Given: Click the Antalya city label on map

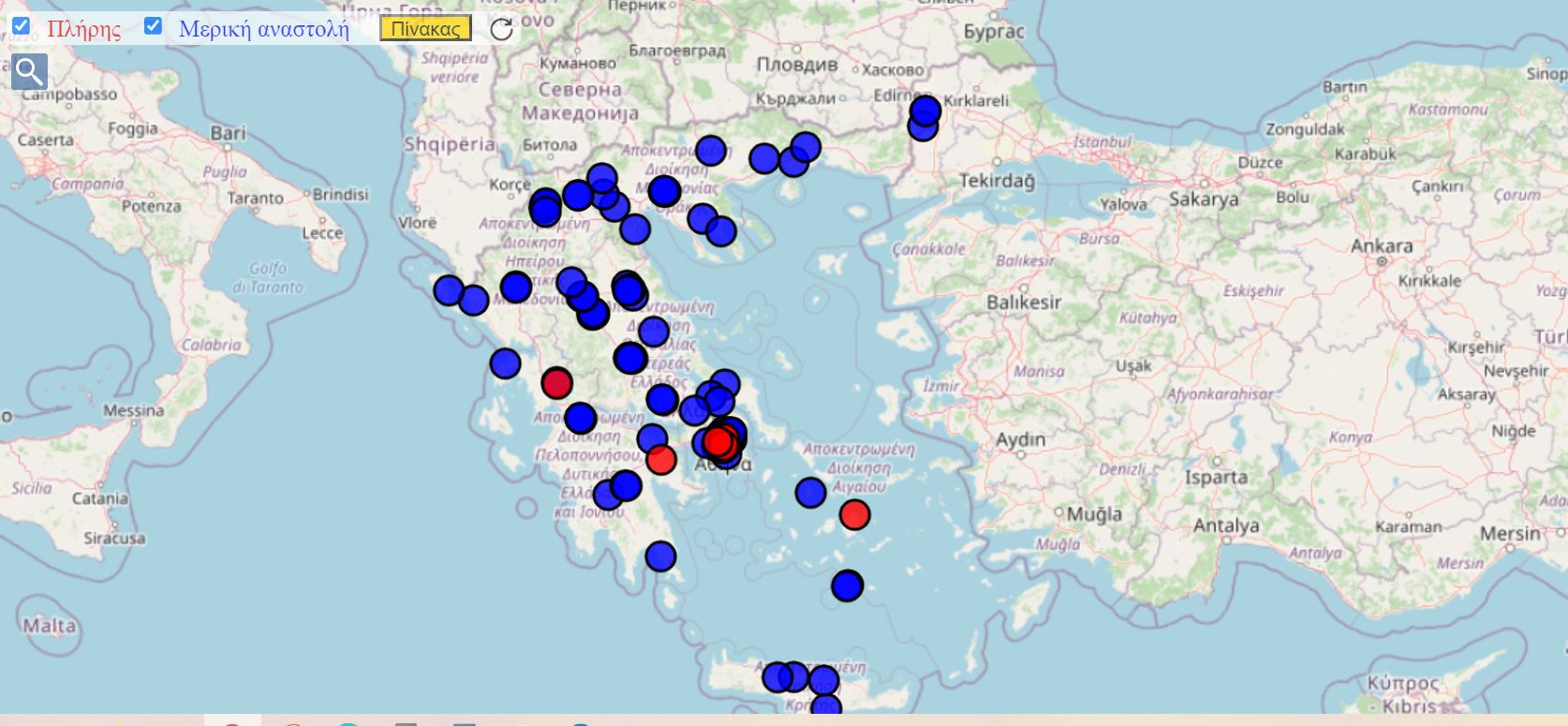Looking at the screenshot, I should click(x=1226, y=526).
